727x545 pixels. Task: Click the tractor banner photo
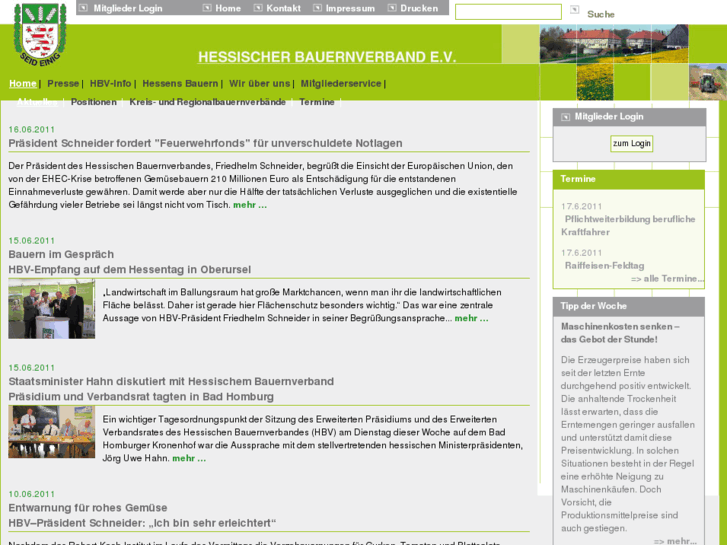(708, 82)
